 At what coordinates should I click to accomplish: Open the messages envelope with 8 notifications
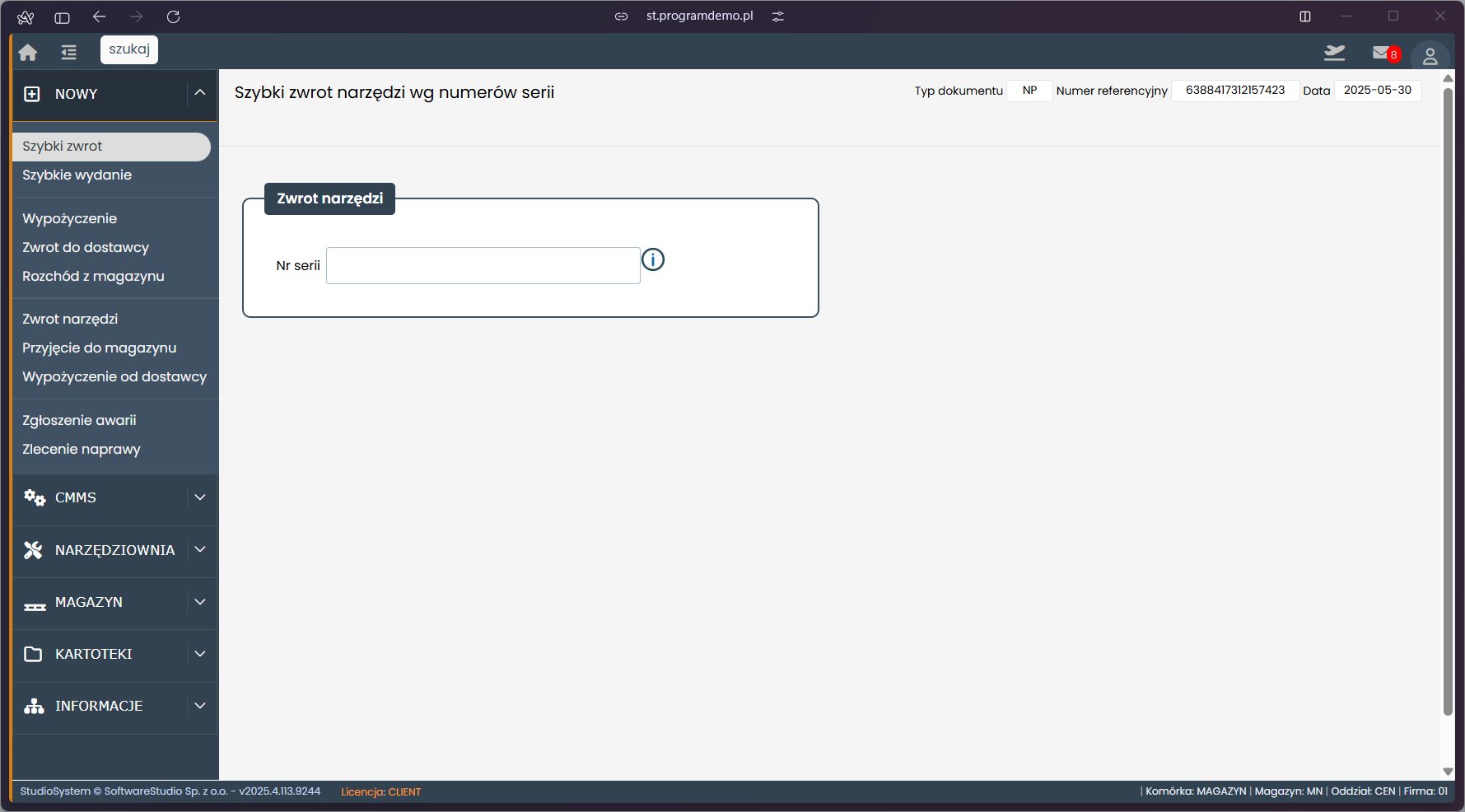tap(1383, 54)
